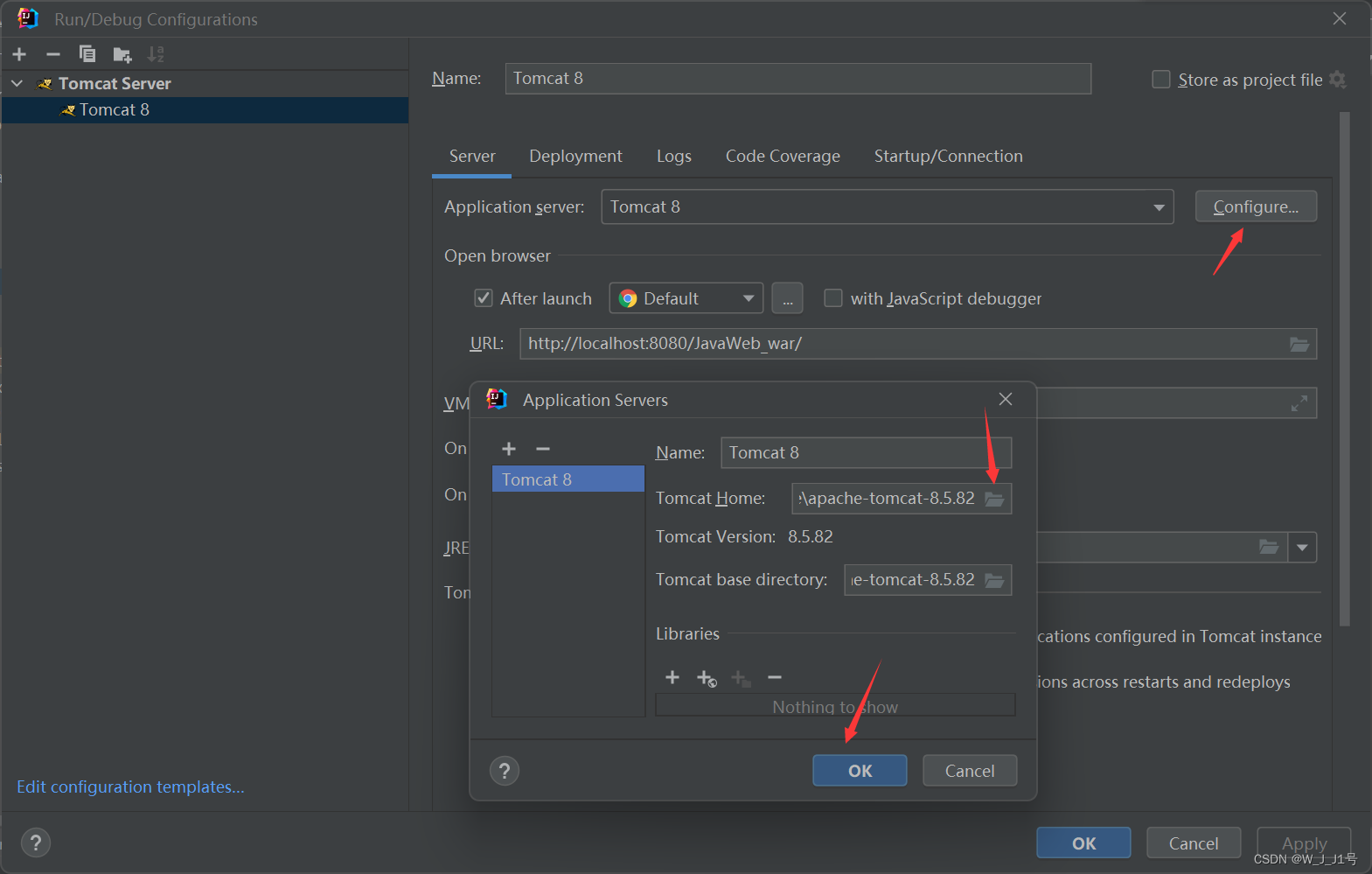Open Default browser dropdown

pos(686,298)
